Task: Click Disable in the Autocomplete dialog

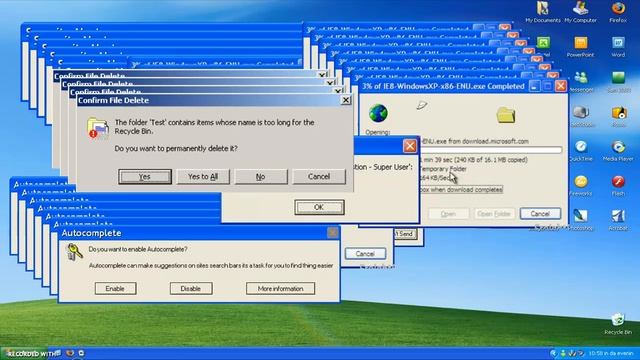Action: pyautogui.click(x=191, y=289)
